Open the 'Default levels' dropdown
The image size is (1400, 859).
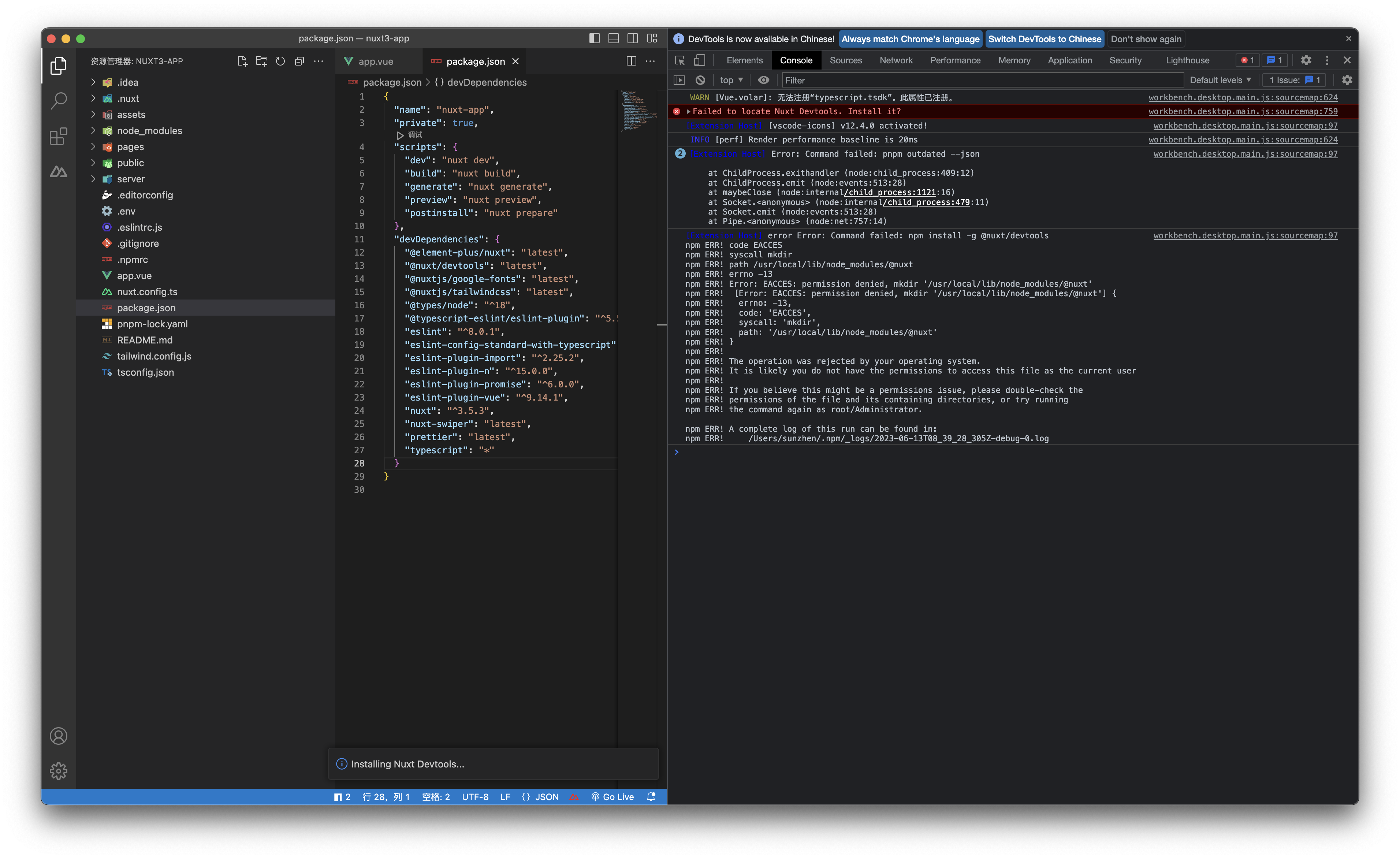1221,80
